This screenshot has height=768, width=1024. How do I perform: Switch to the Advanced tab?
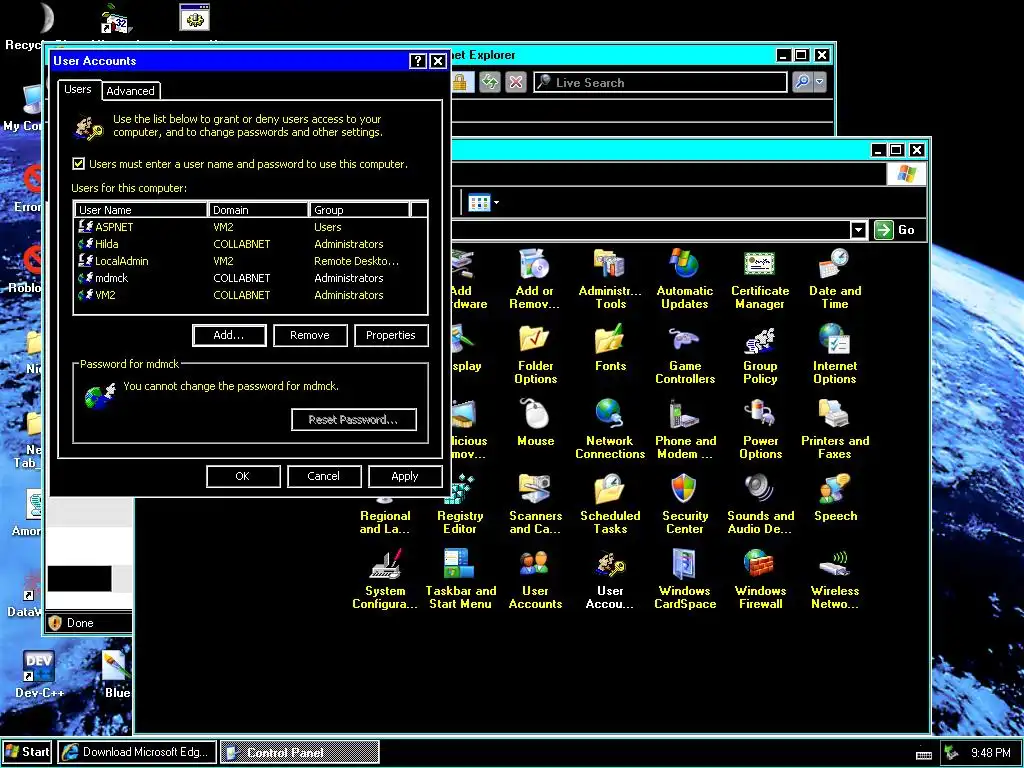coord(131,91)
